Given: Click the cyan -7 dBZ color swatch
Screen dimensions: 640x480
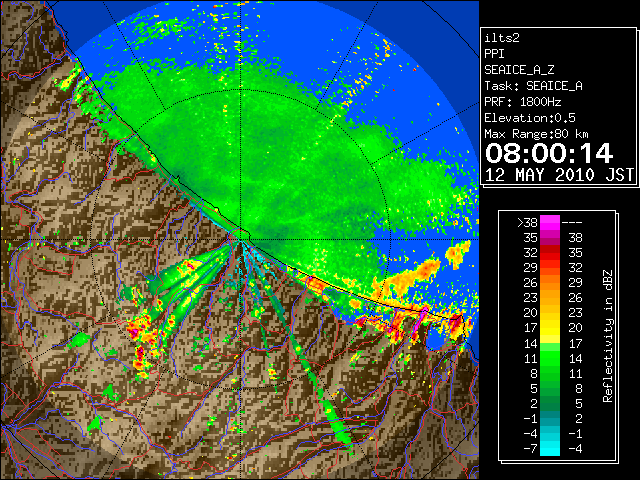Looking at the screenshot, I should click(x=550, y=448).
